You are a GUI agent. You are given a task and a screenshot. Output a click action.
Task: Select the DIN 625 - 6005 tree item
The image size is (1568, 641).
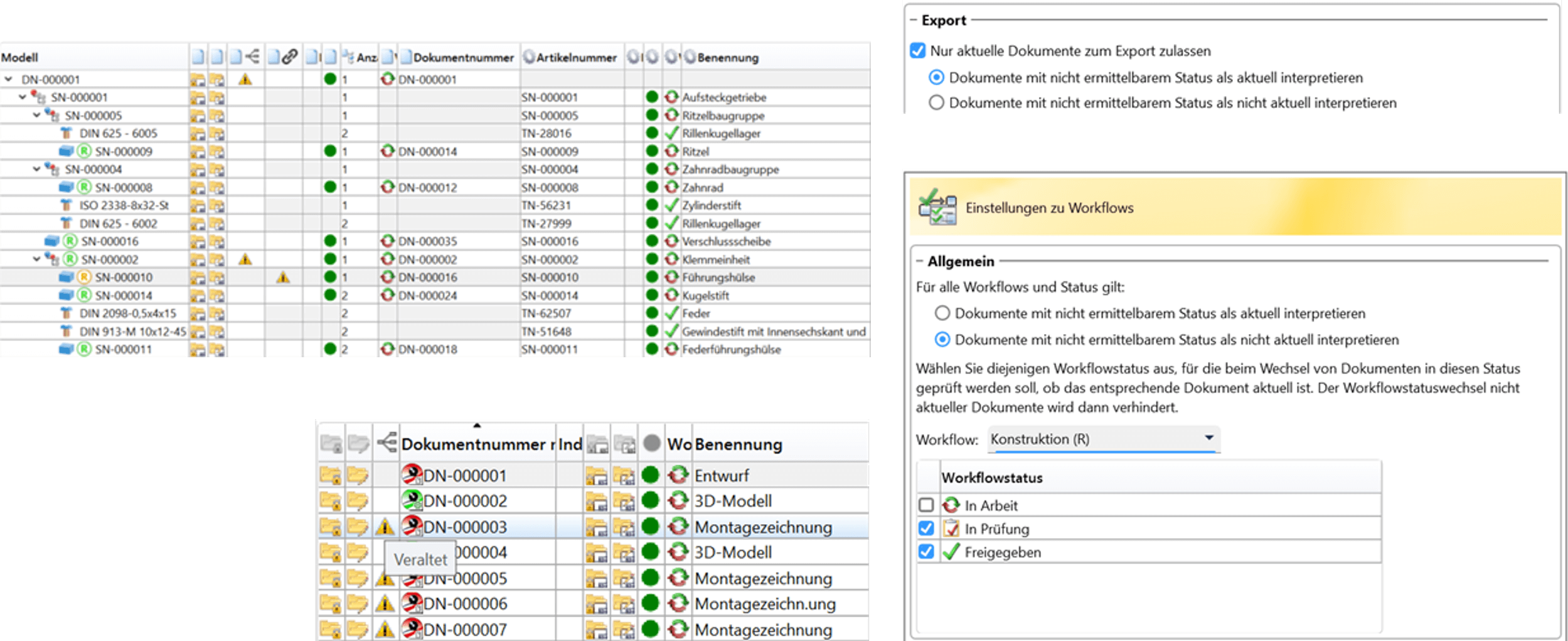118,134
